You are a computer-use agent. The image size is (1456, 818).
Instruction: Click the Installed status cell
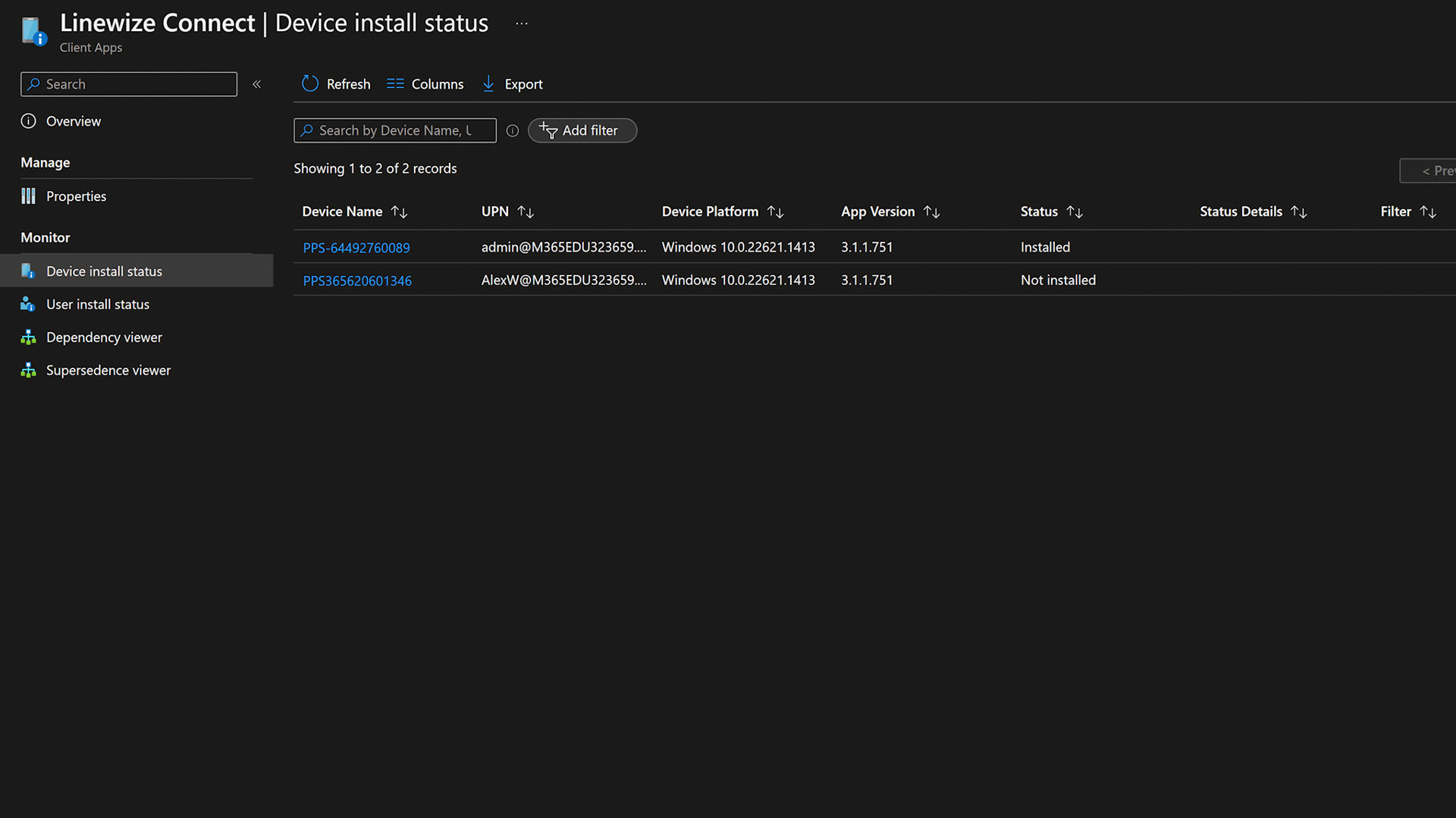(x=1045, y=247)
